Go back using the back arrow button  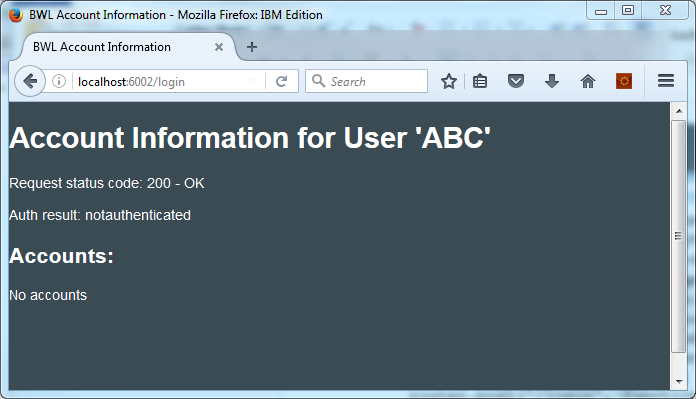(x=30, y=81)
